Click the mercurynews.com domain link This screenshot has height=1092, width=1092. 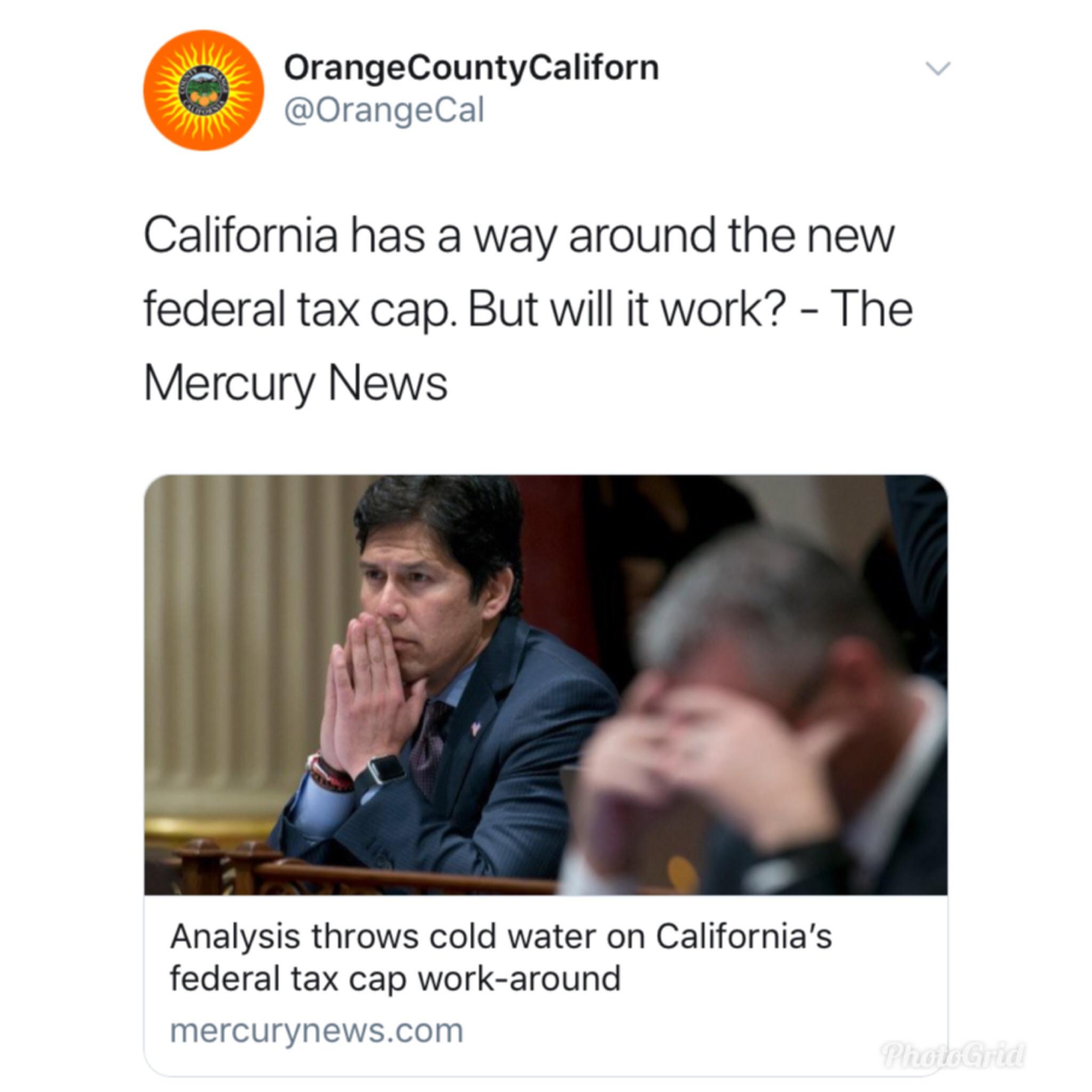coord(317,1030)
